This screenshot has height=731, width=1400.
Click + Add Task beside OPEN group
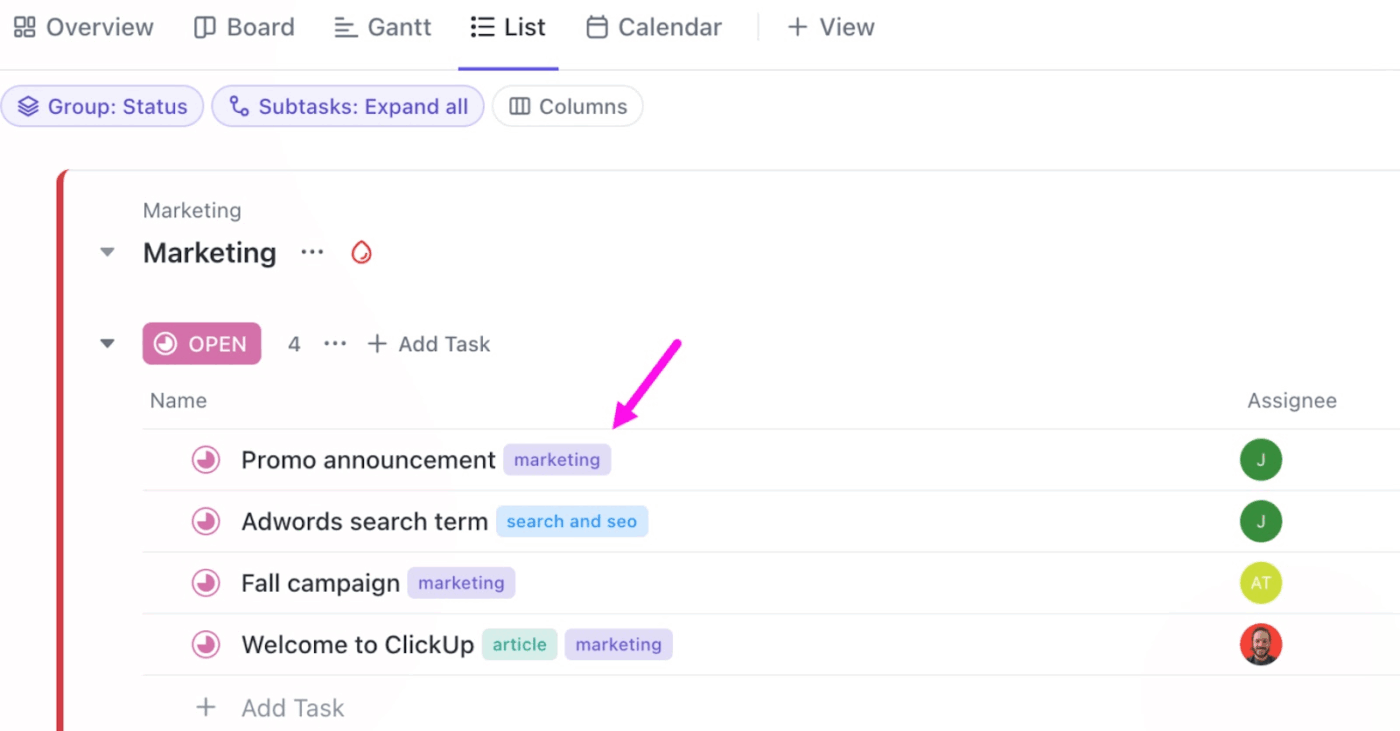coord(429,344)
